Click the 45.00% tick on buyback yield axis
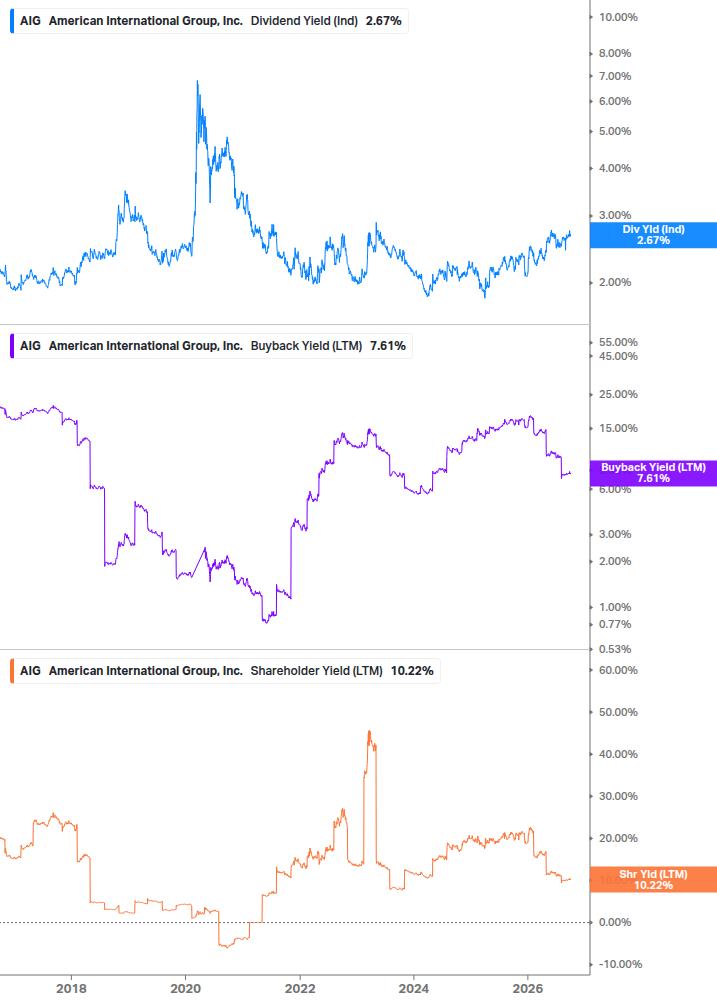 [x=618, y=356]
